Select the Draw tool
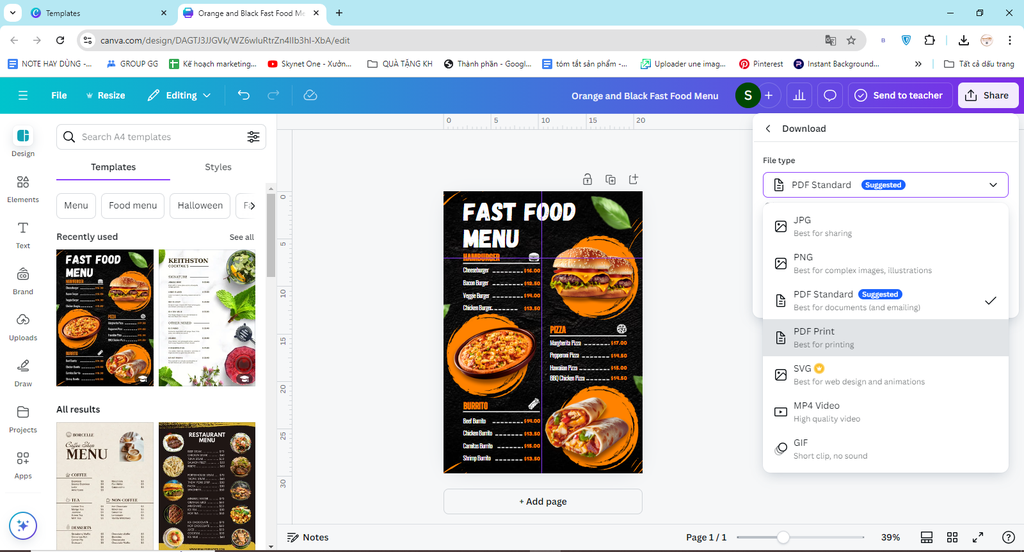Image resolution: width=1024 pixels, height=552 pixels. 23,373
